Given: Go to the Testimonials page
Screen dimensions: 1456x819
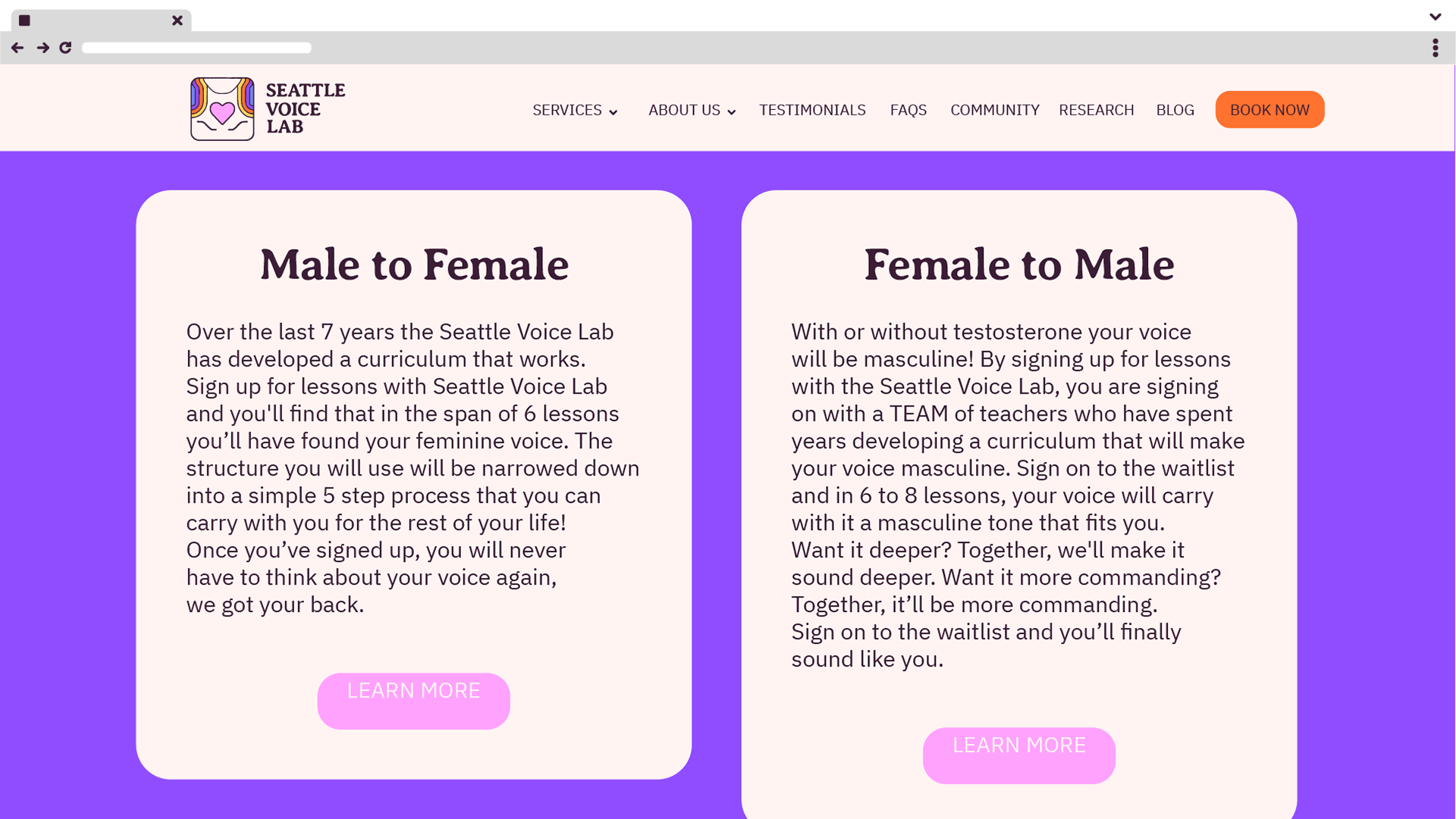Looking at the screenshot, I should pos(812,110).
